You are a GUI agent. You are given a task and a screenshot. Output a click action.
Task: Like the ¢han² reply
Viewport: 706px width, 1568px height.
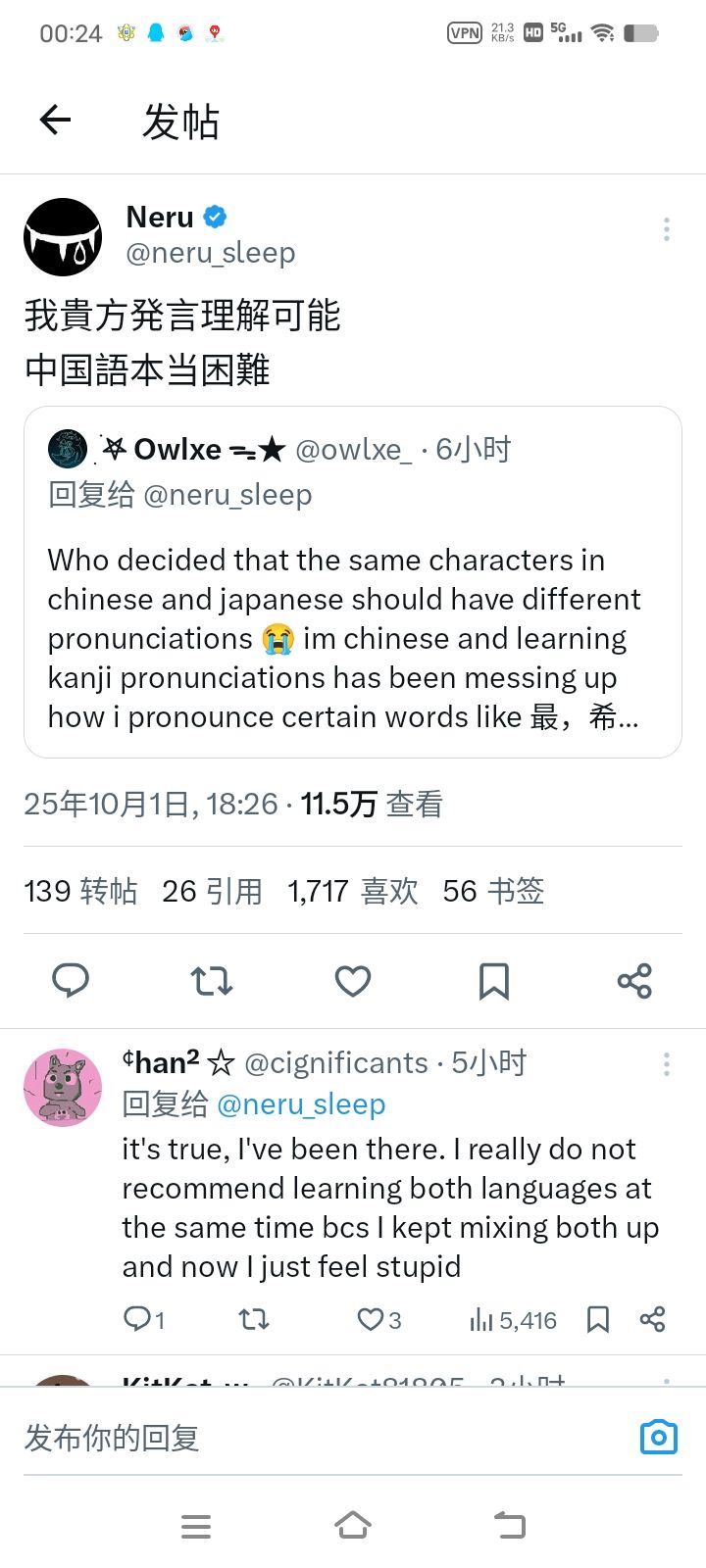pos(371,1320)
